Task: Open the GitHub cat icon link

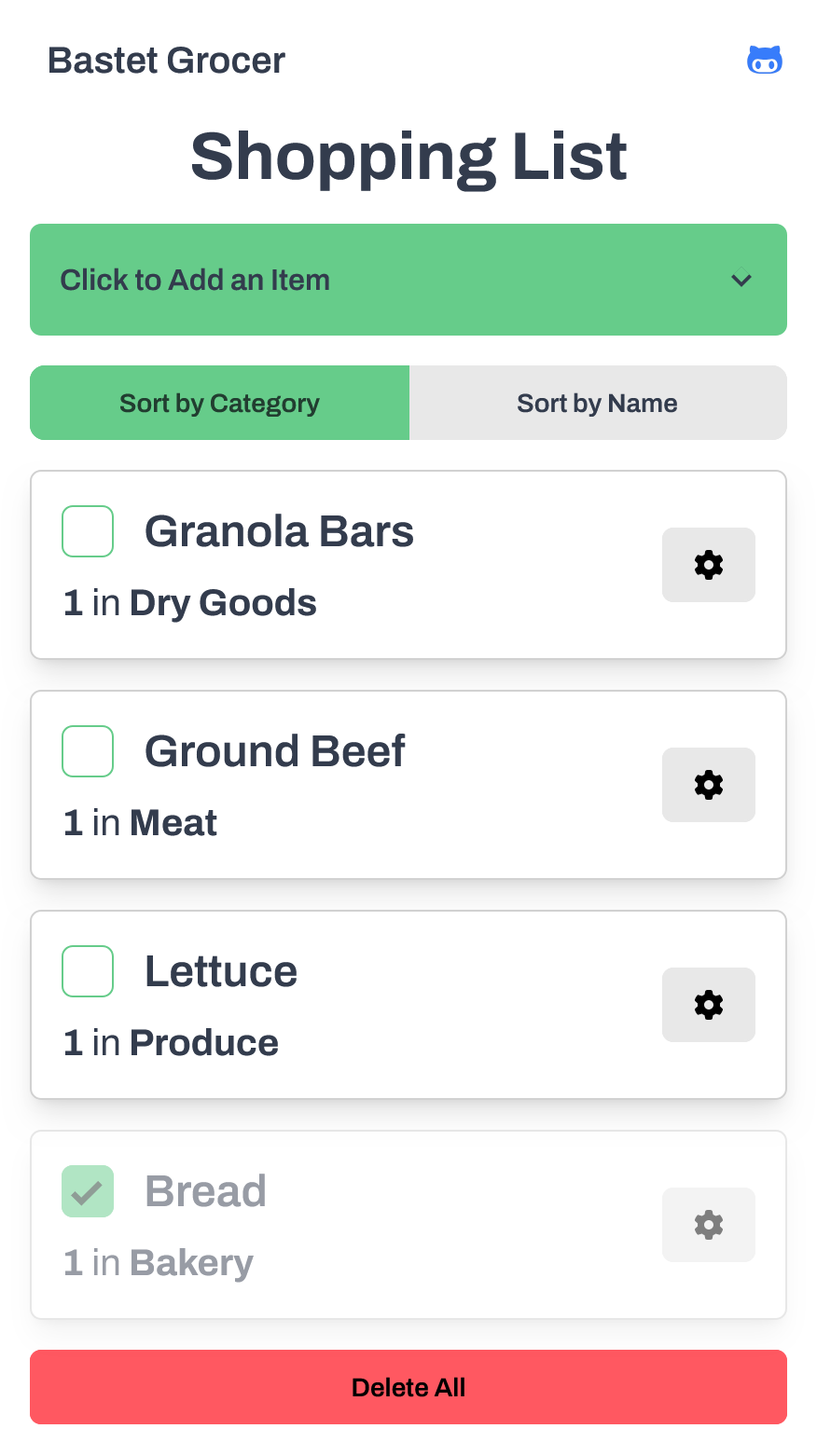Action: click(x=764, y=61)
